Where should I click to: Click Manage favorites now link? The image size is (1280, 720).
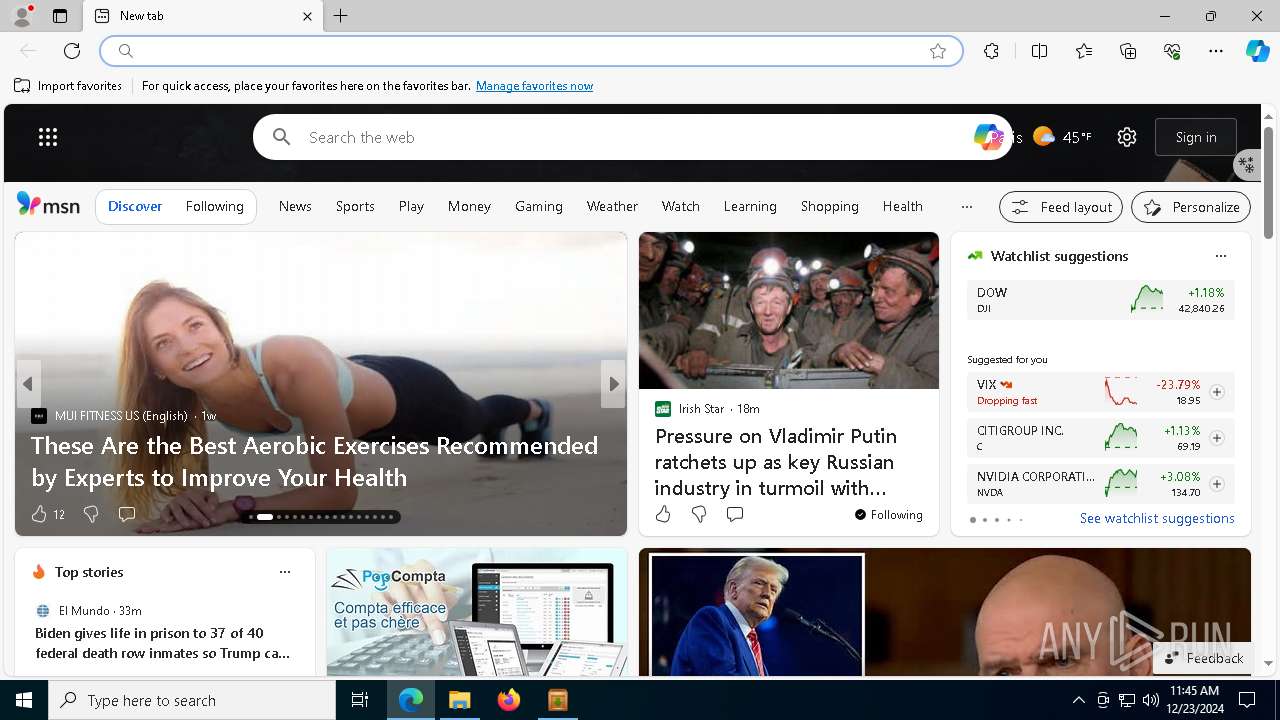tap(534, 86)
